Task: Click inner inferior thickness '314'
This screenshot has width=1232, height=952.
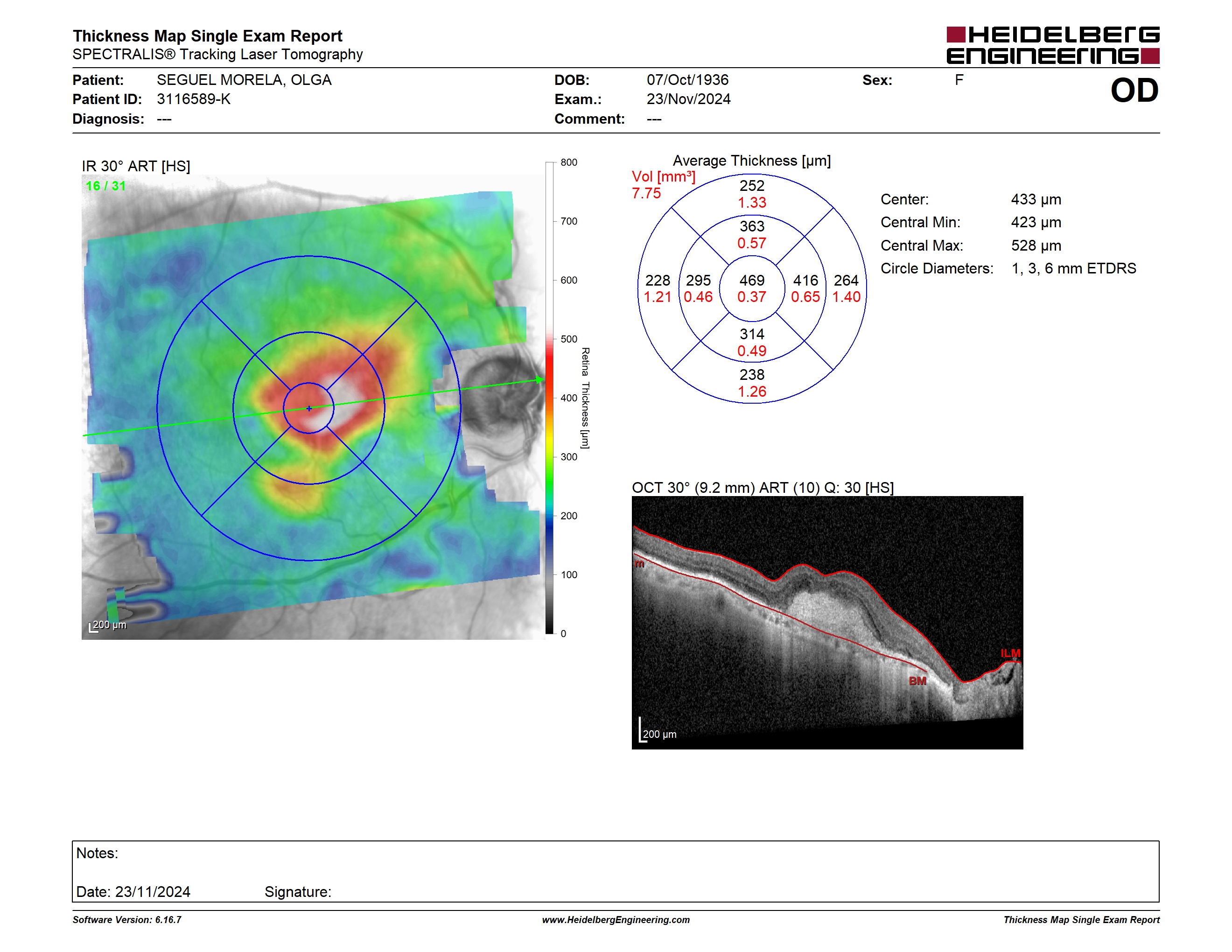Action: click(x=752, y=334)
